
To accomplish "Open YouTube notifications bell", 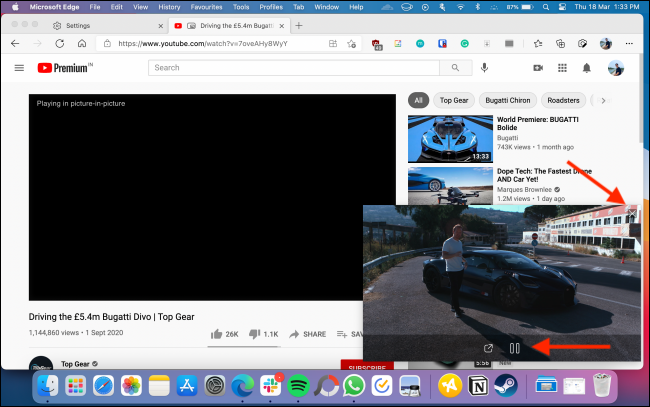I will coord(587,68).
